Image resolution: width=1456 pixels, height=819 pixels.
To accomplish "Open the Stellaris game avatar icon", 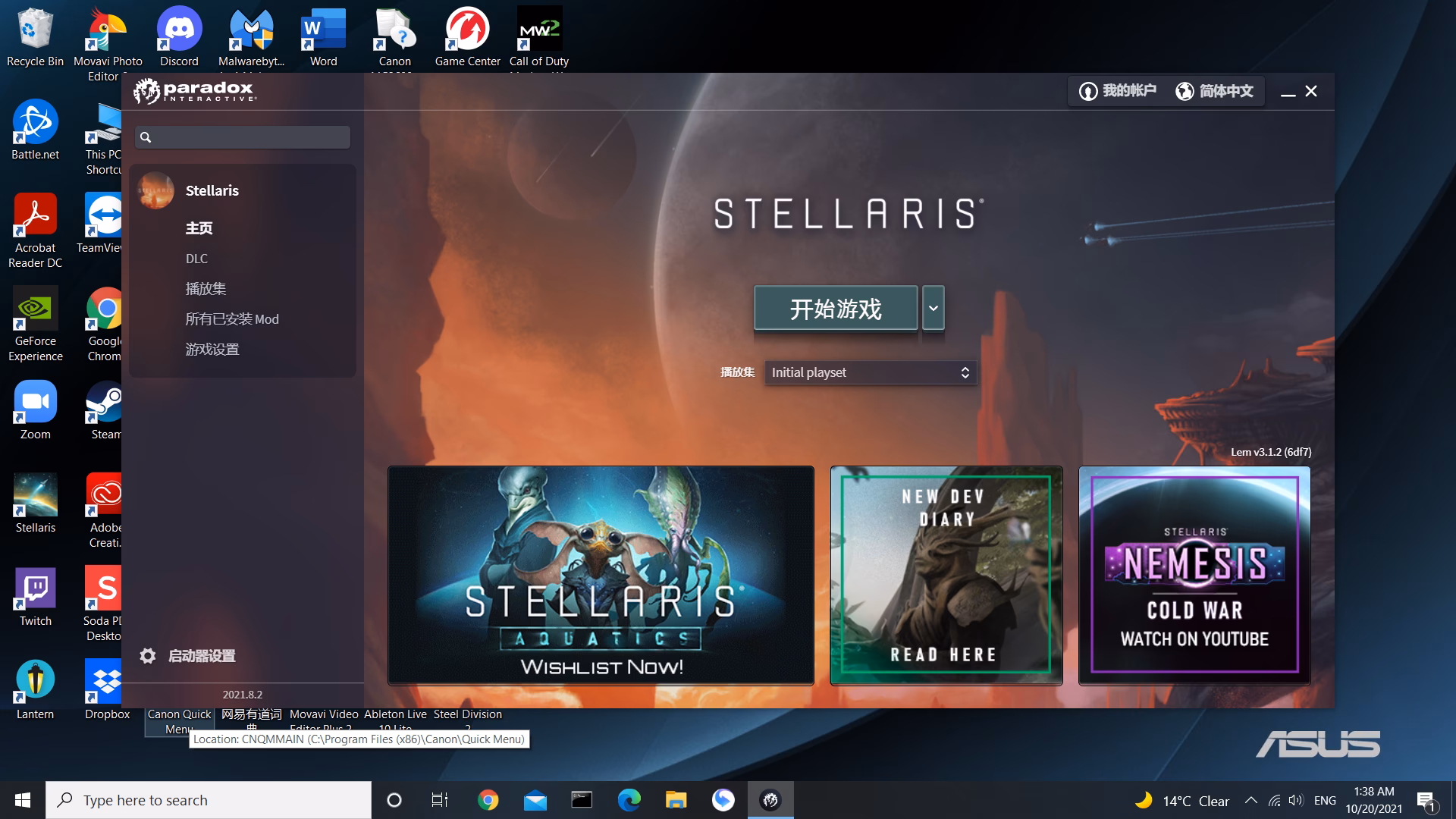I will click(x=155, y=190).
